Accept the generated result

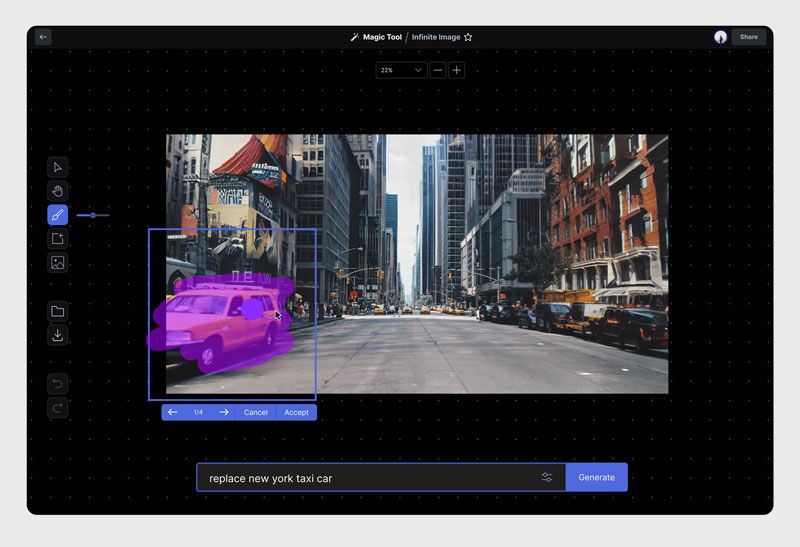(x=296, y=412)
